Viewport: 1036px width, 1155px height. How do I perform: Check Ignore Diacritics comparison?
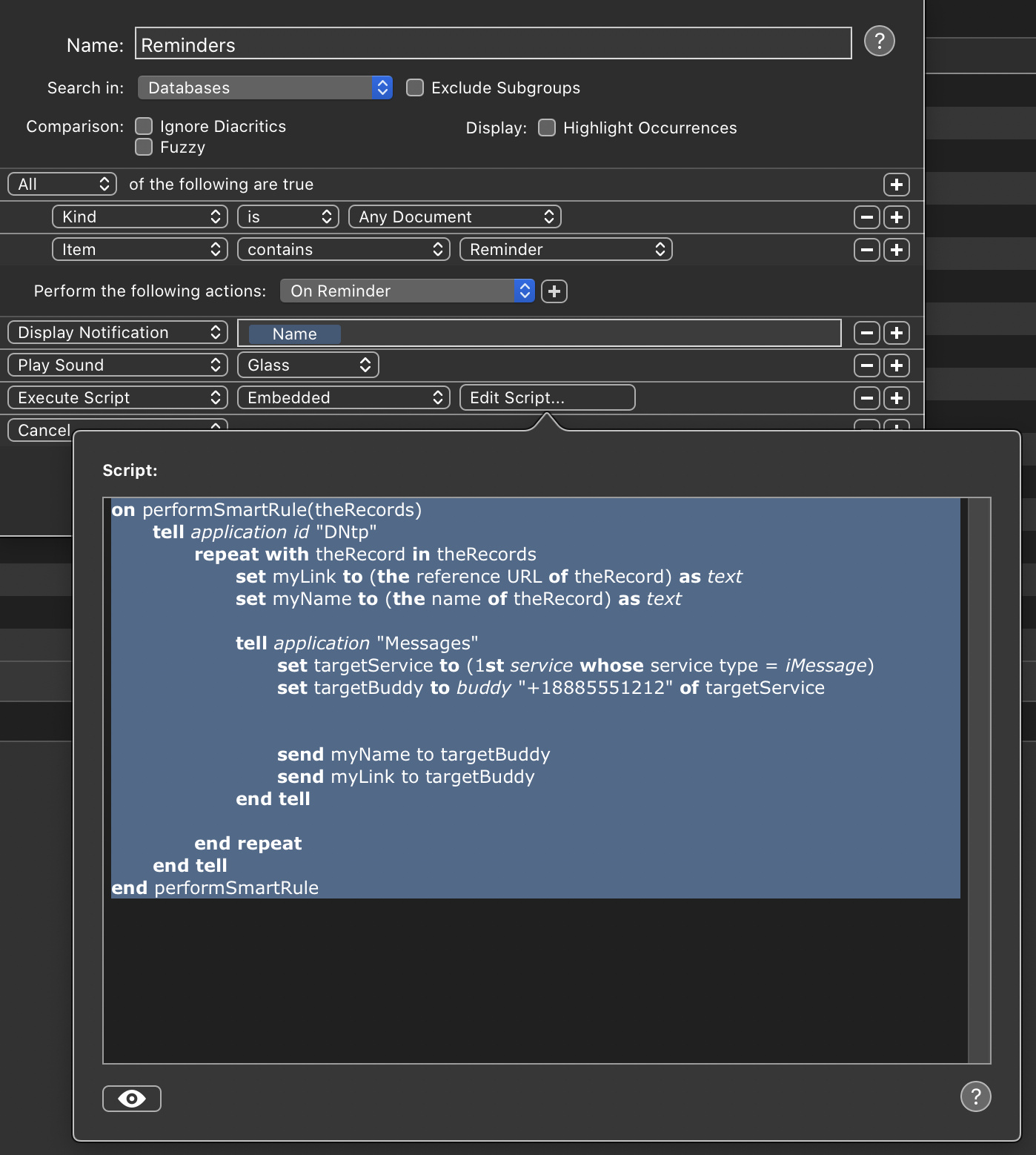click(x=144, y=126)
